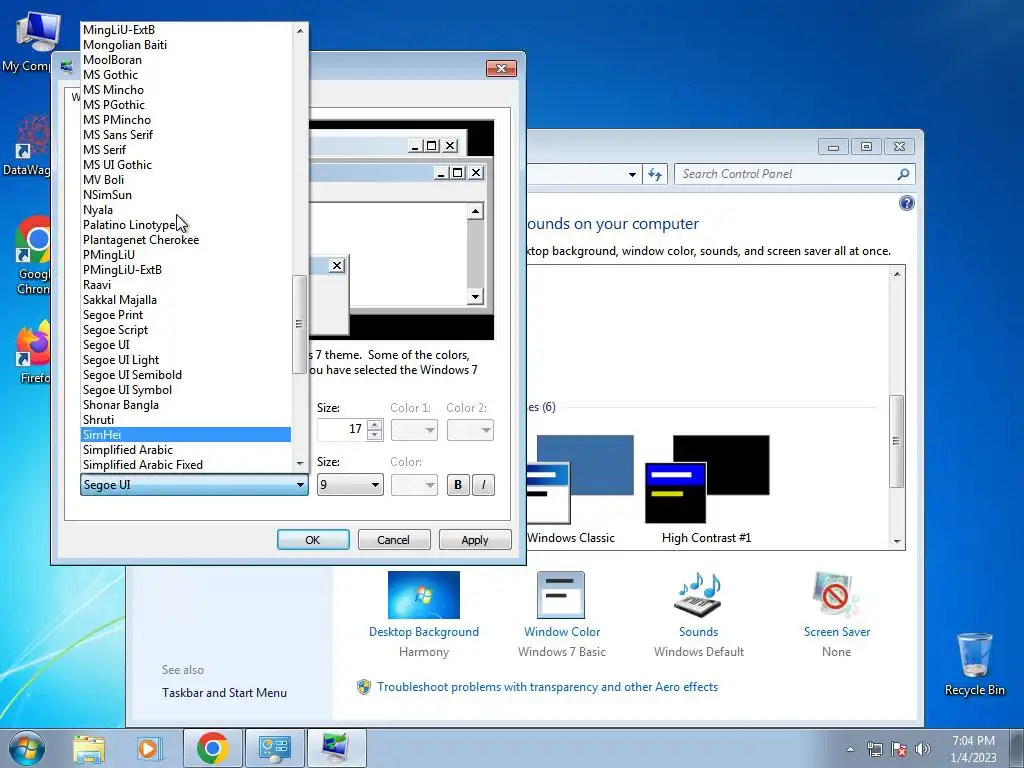Image resolution: width=1024 pixels, height=768 pixels.
Task: Open the Color 2 dropdown
Action: (470, 430)
